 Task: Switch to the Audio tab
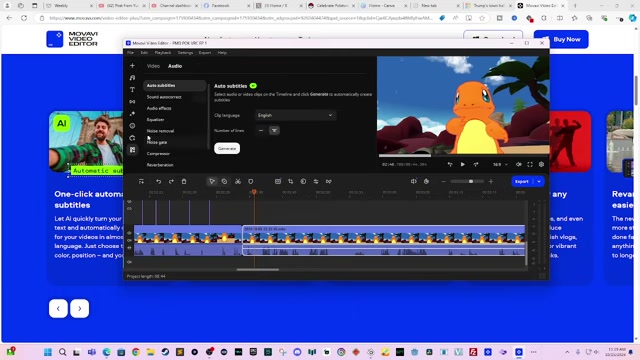[175, 66]
